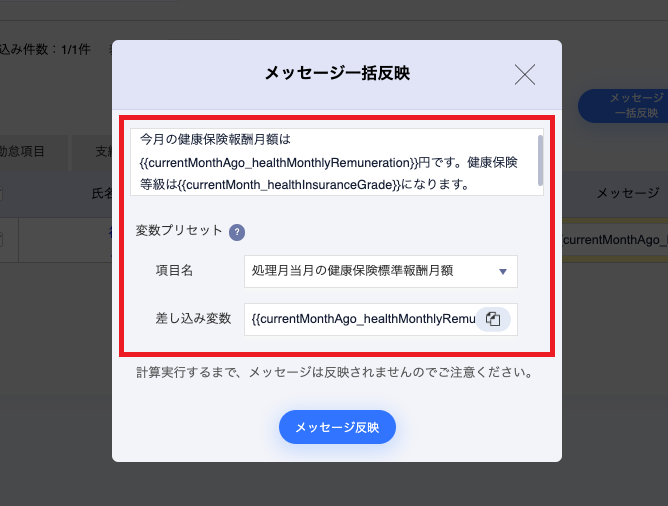Toggle the header row select-all checkbox
Image resolution: width=668 pixels, height=506 pixels.
(x=1, y=194)
